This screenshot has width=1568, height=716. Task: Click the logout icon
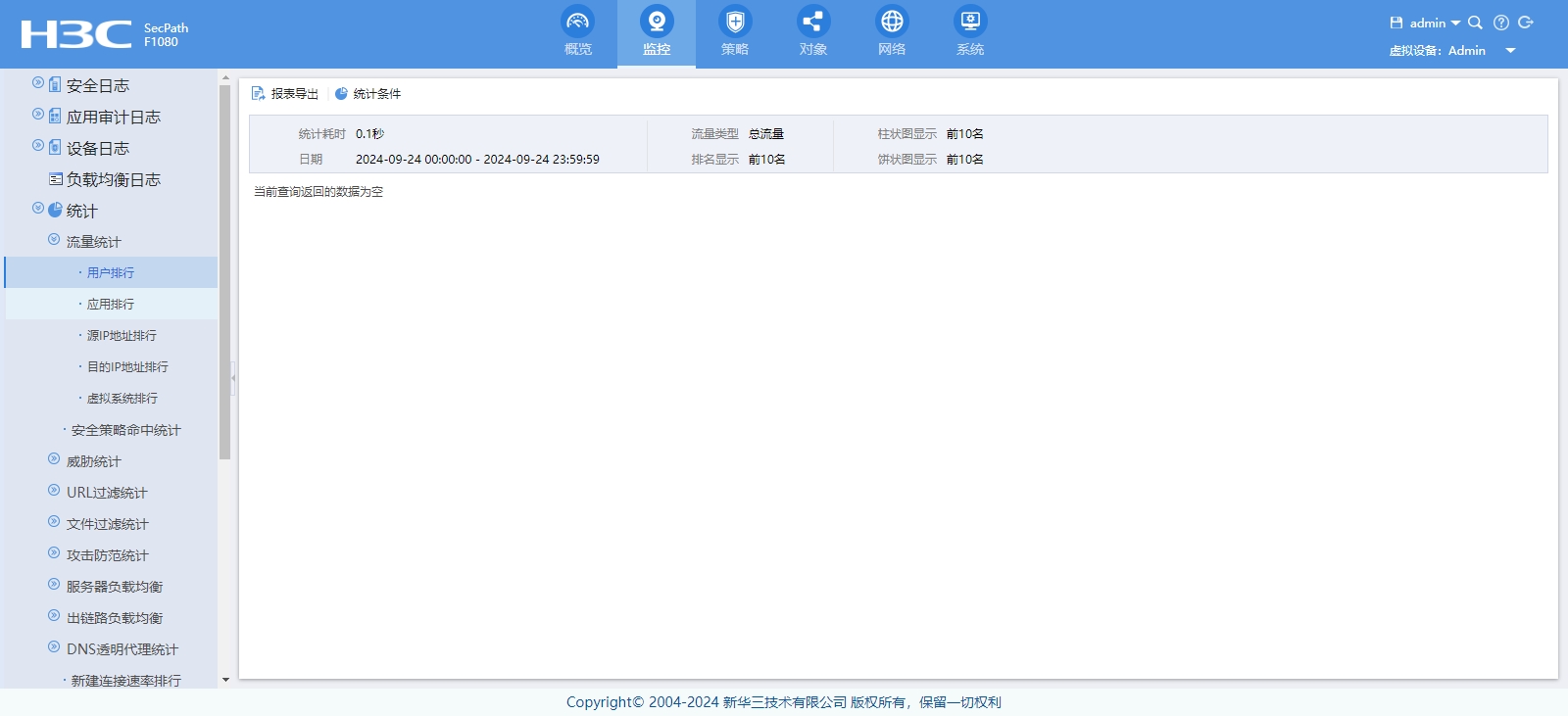coord(1525,23)
